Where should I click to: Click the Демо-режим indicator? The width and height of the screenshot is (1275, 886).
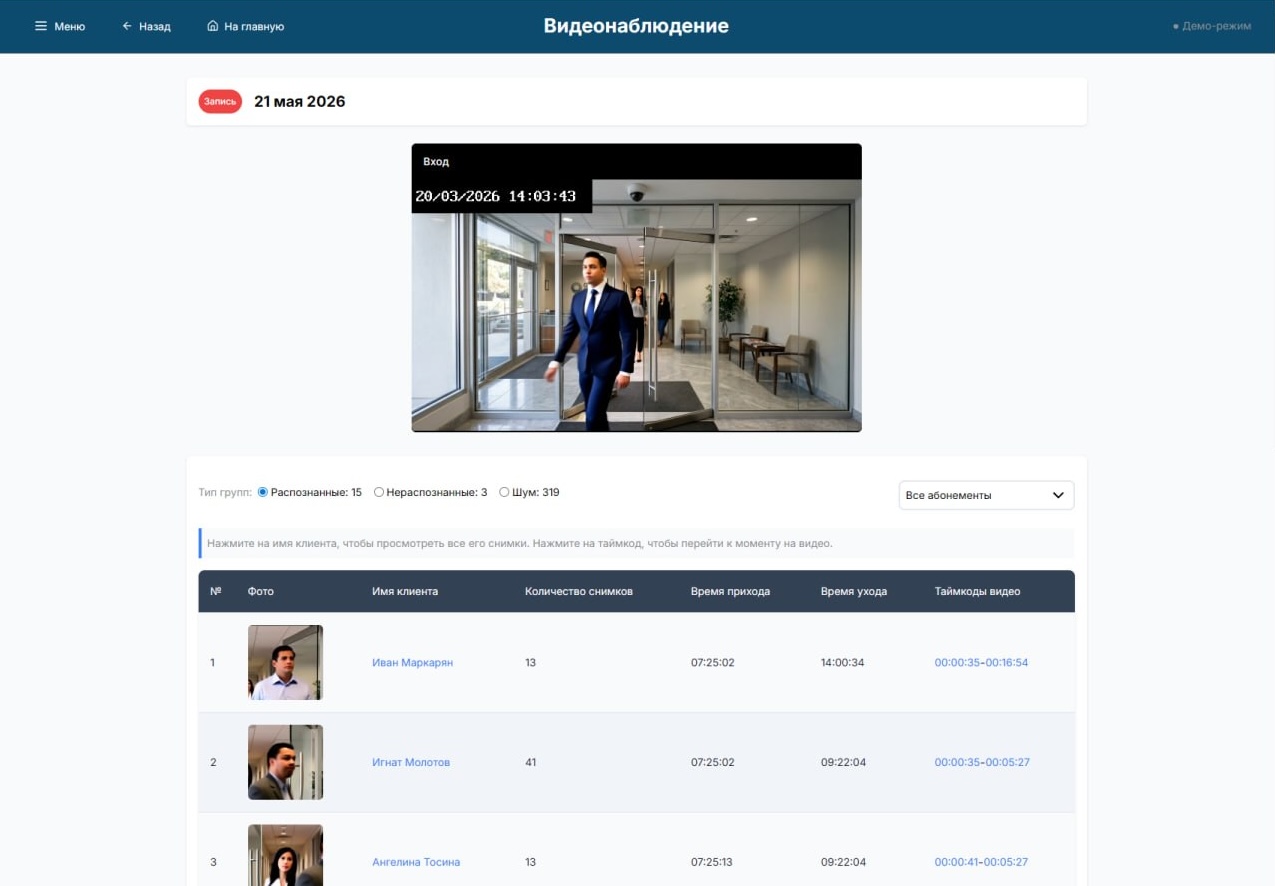tap(1212, 26)
